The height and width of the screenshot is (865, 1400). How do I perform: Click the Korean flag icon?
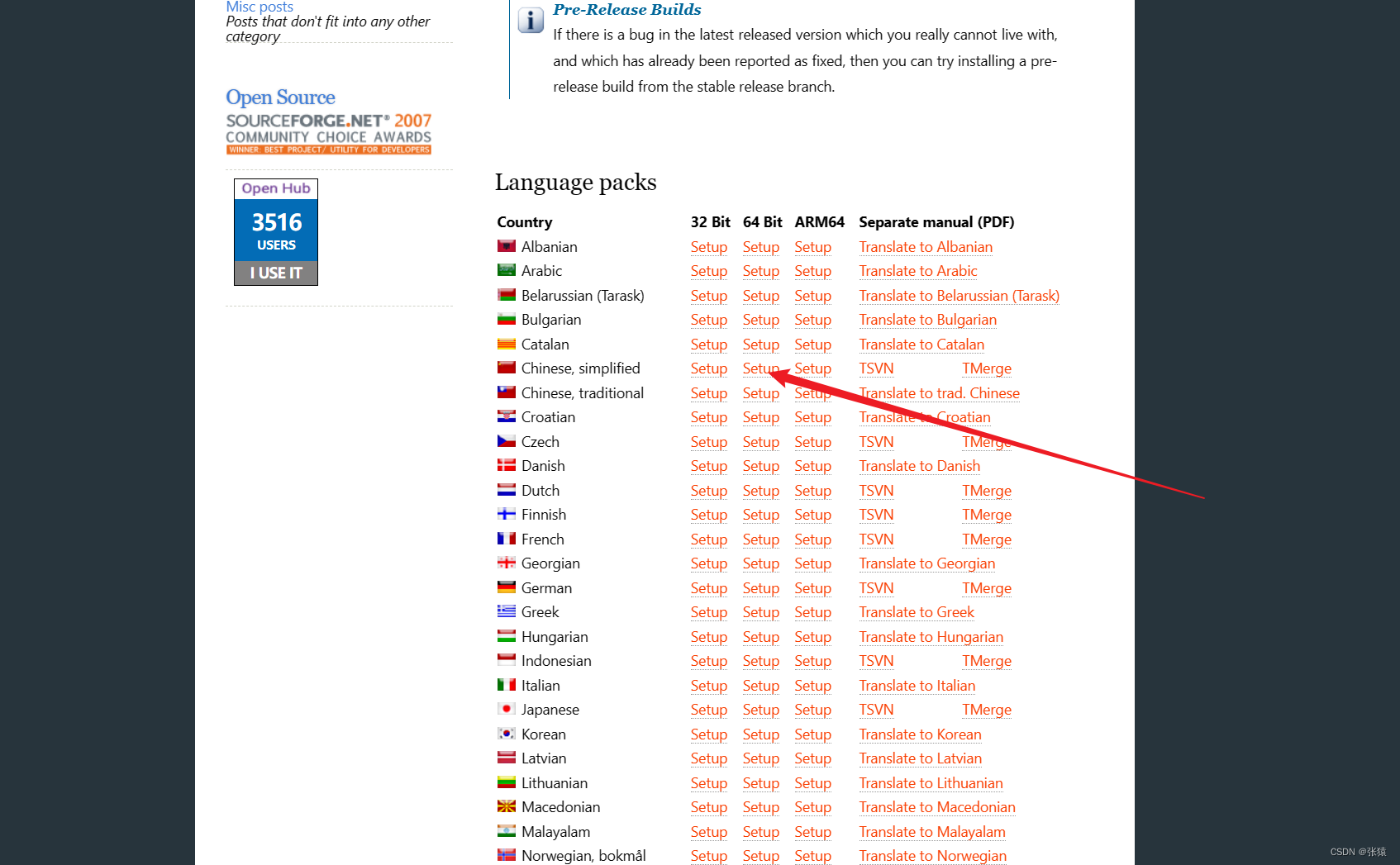[x=506, y=734]
